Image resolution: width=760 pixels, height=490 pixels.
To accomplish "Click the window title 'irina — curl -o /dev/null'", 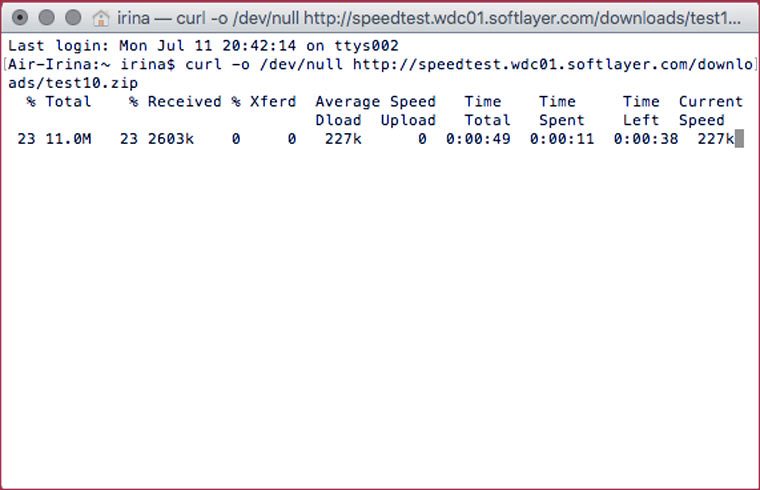I will (x=429, y=18).
